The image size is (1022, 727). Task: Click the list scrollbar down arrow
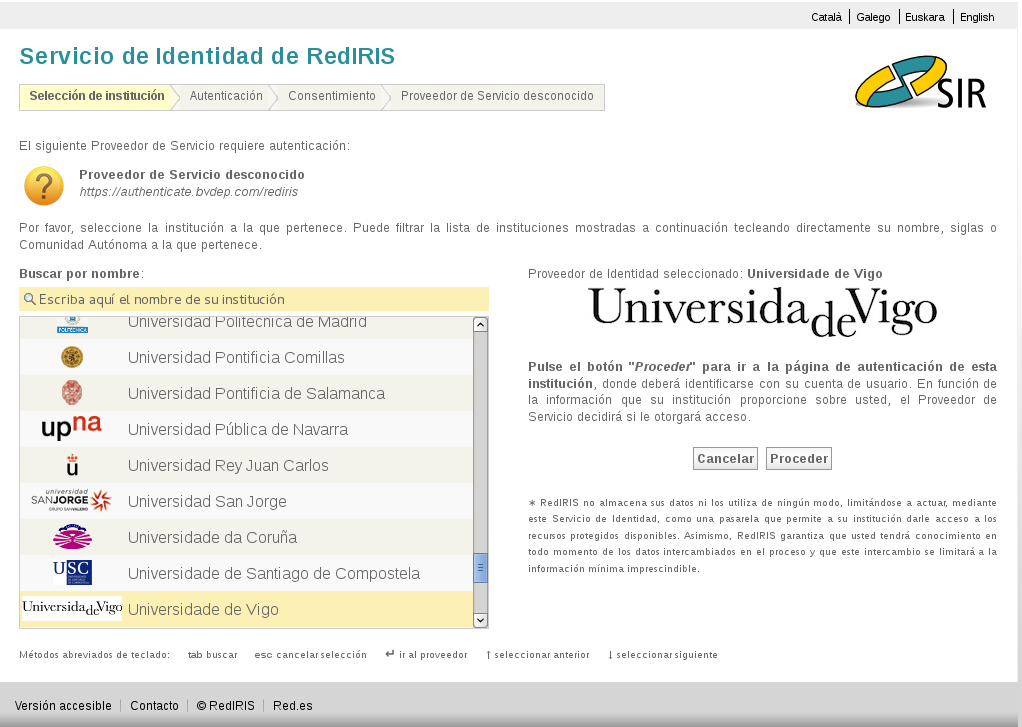coord(480,620)
